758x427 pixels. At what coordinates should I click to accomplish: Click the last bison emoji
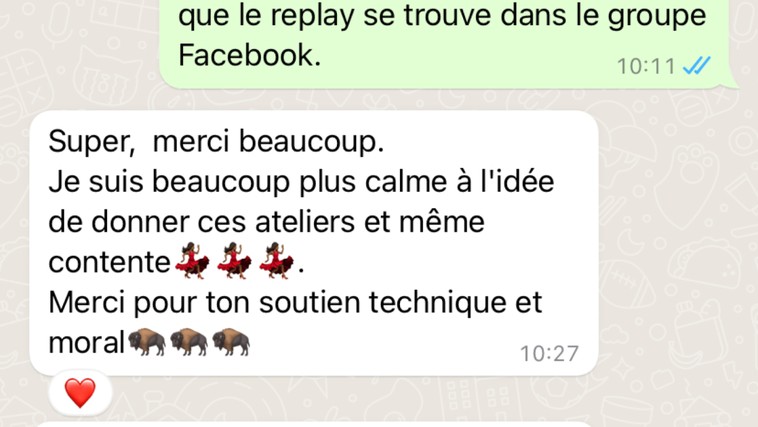[231, 342]
